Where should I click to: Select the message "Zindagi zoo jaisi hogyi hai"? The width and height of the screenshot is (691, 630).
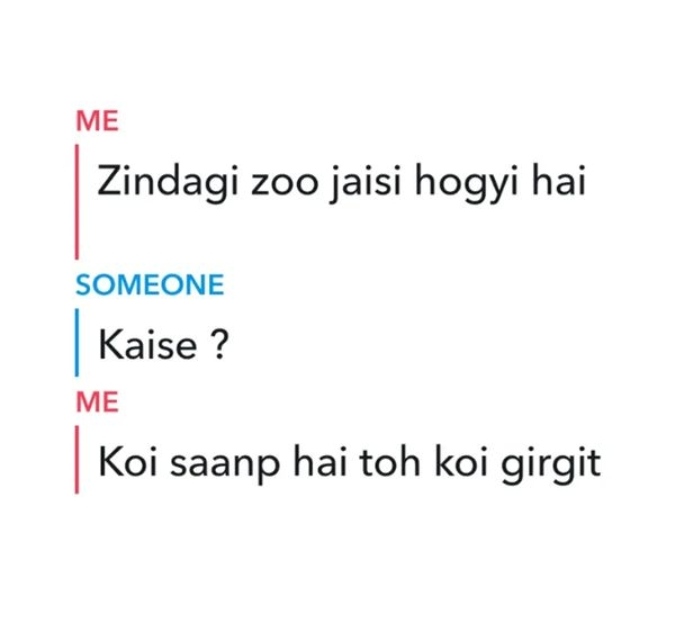[x=342, y=183]
